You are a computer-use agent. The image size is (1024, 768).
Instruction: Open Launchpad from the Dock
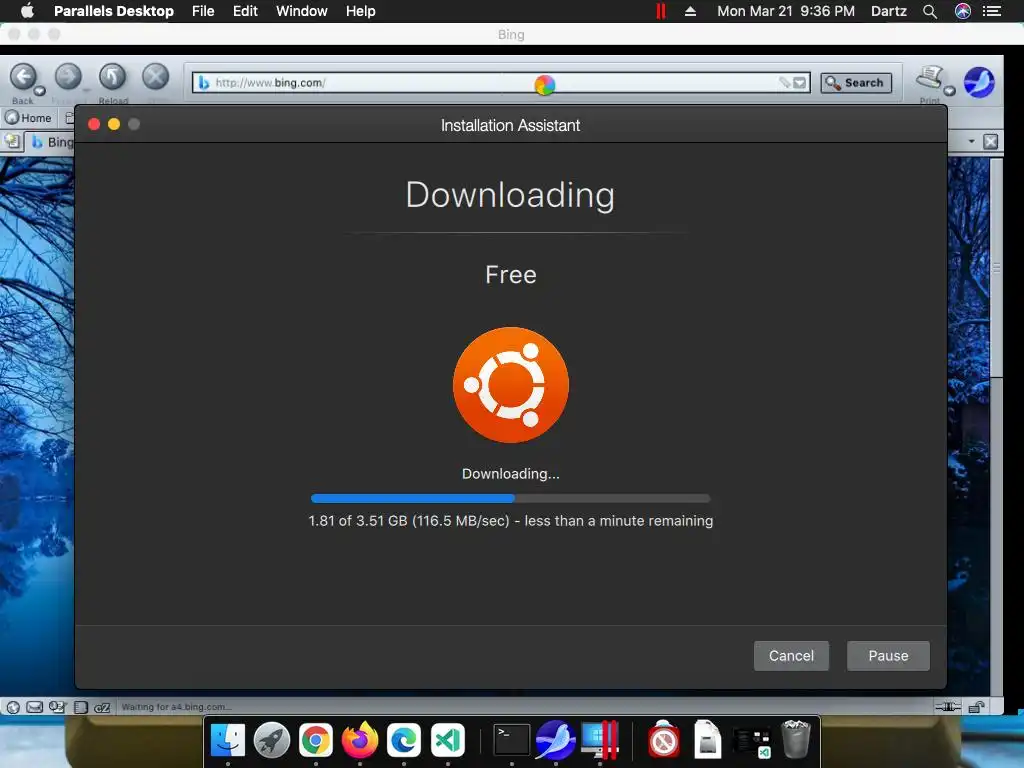[x=272, y=741]
